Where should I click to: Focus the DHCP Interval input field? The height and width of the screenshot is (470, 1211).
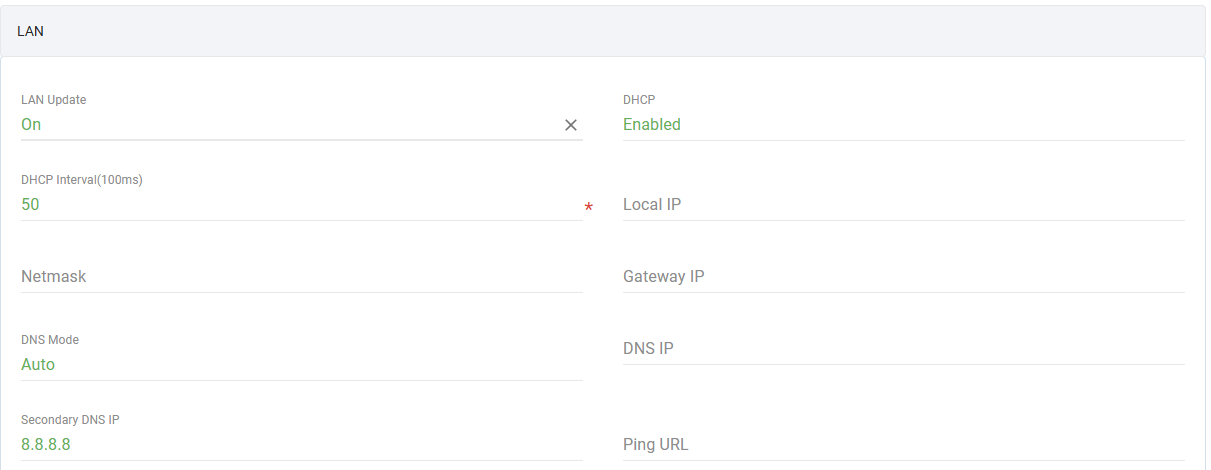300,205
